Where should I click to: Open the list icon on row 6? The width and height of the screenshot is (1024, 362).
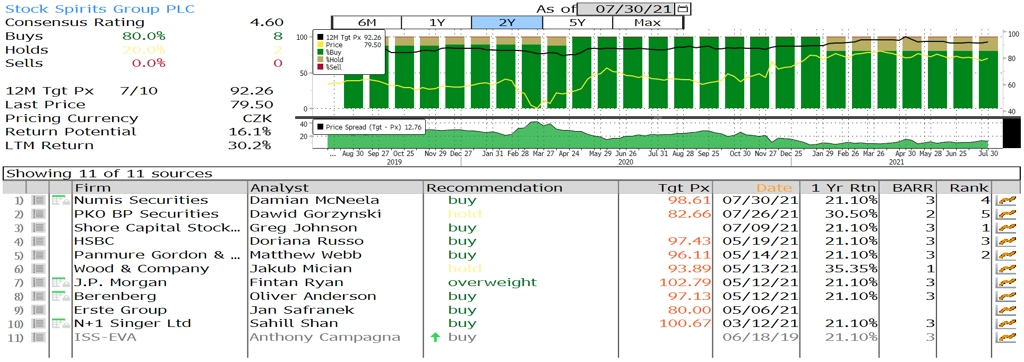tap(39, 269)
